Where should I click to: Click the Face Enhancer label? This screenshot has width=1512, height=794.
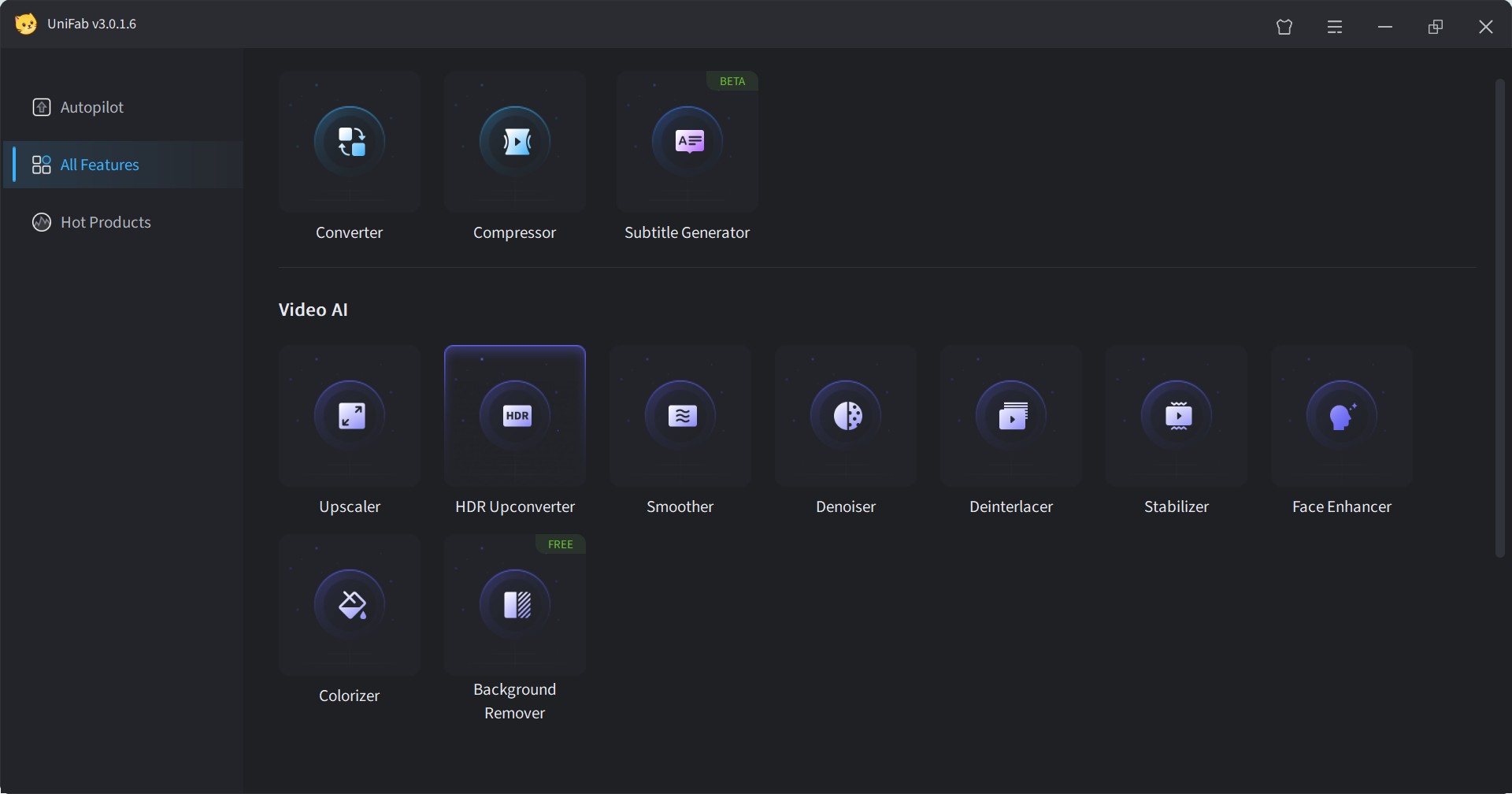tap(1342, 506)
